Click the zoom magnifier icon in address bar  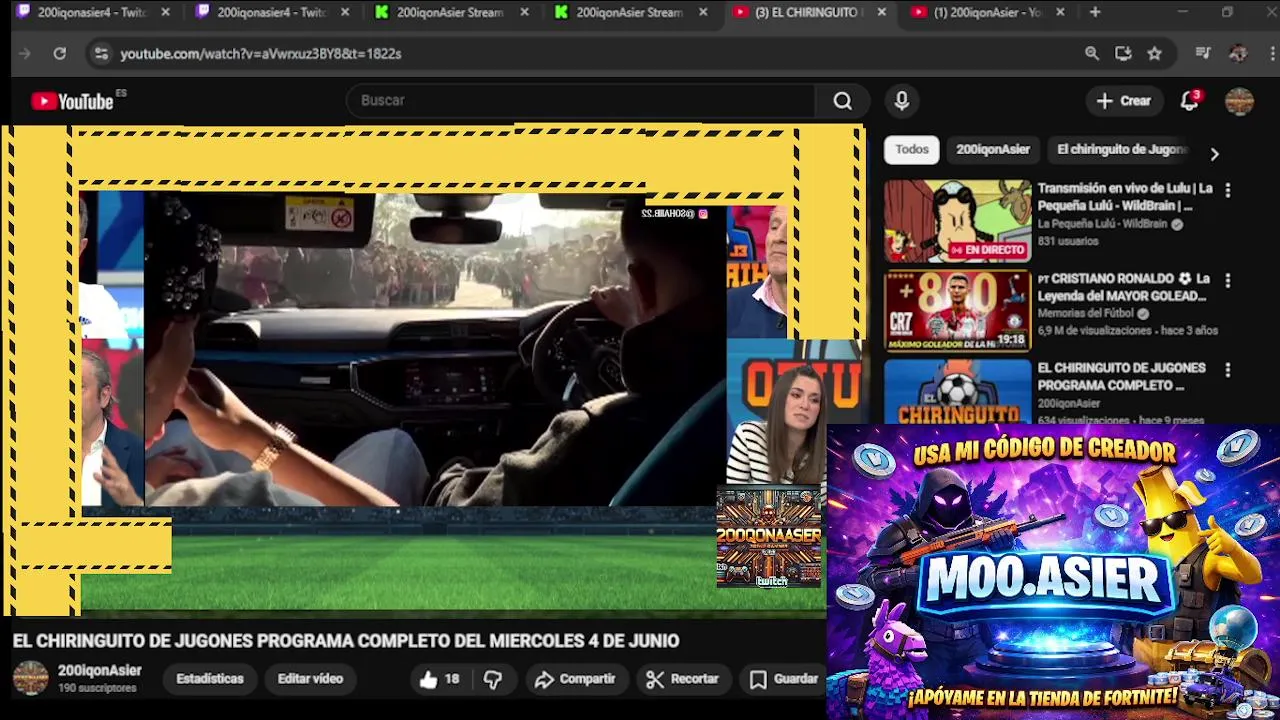pyautogui.click(x=1092, y=53)
